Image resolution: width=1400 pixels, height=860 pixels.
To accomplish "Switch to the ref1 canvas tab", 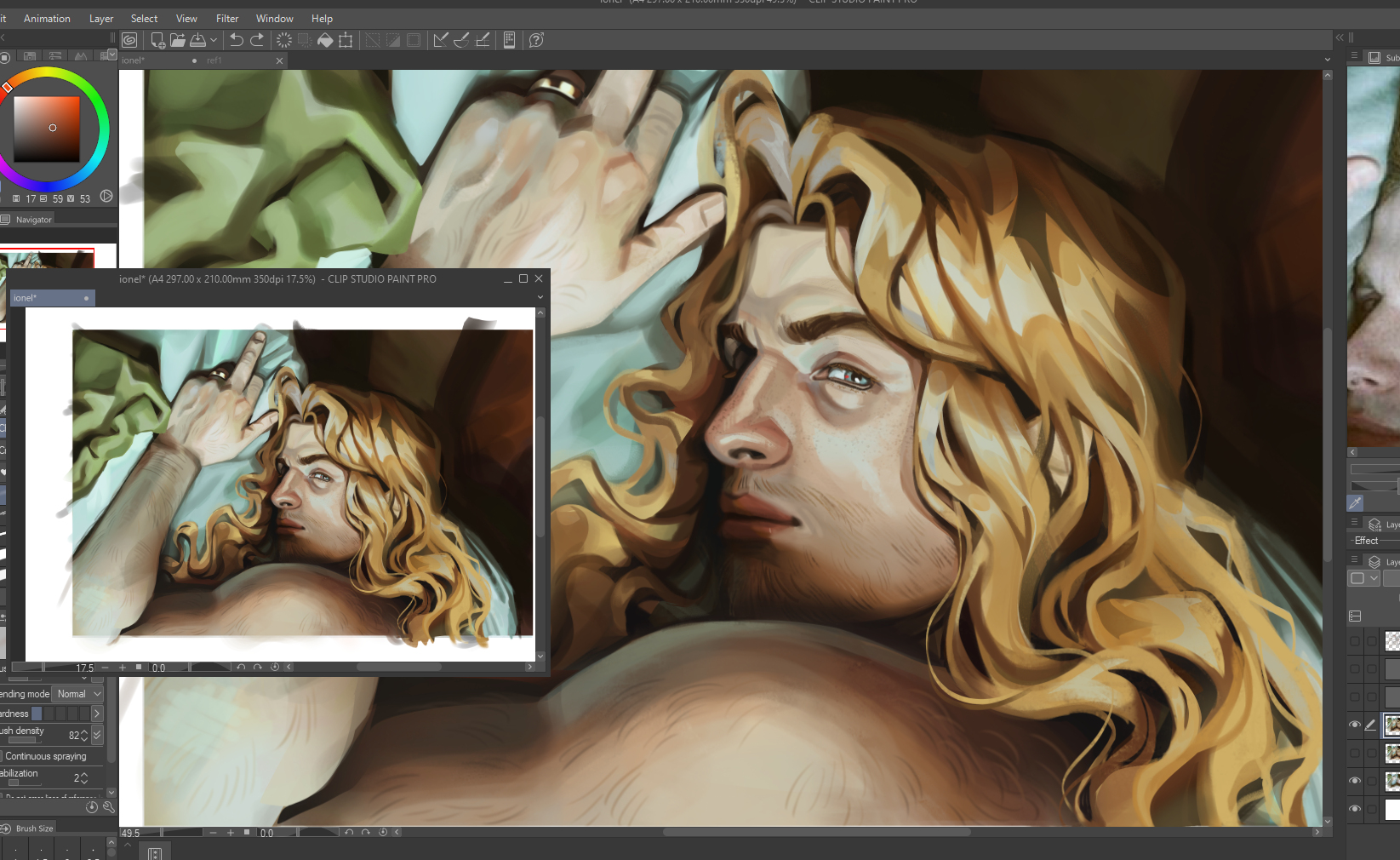I will [214, 60].
